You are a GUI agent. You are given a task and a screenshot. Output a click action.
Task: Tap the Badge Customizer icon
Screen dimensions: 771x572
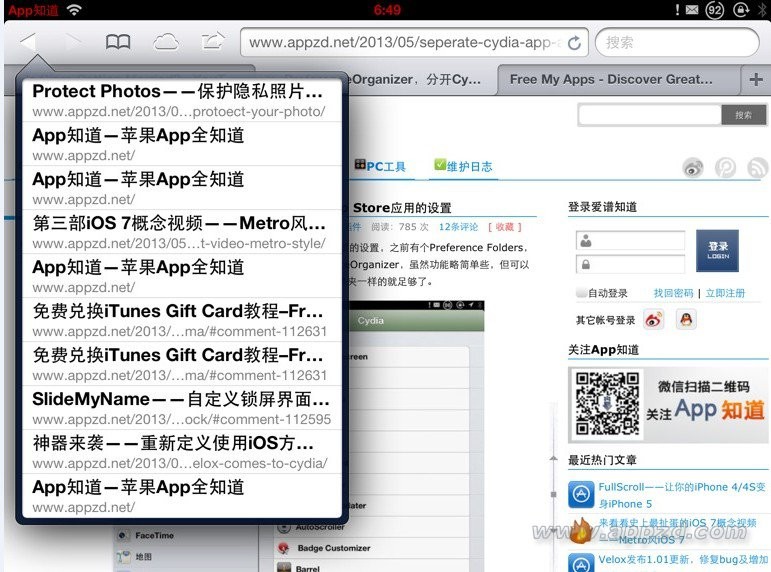284,548
